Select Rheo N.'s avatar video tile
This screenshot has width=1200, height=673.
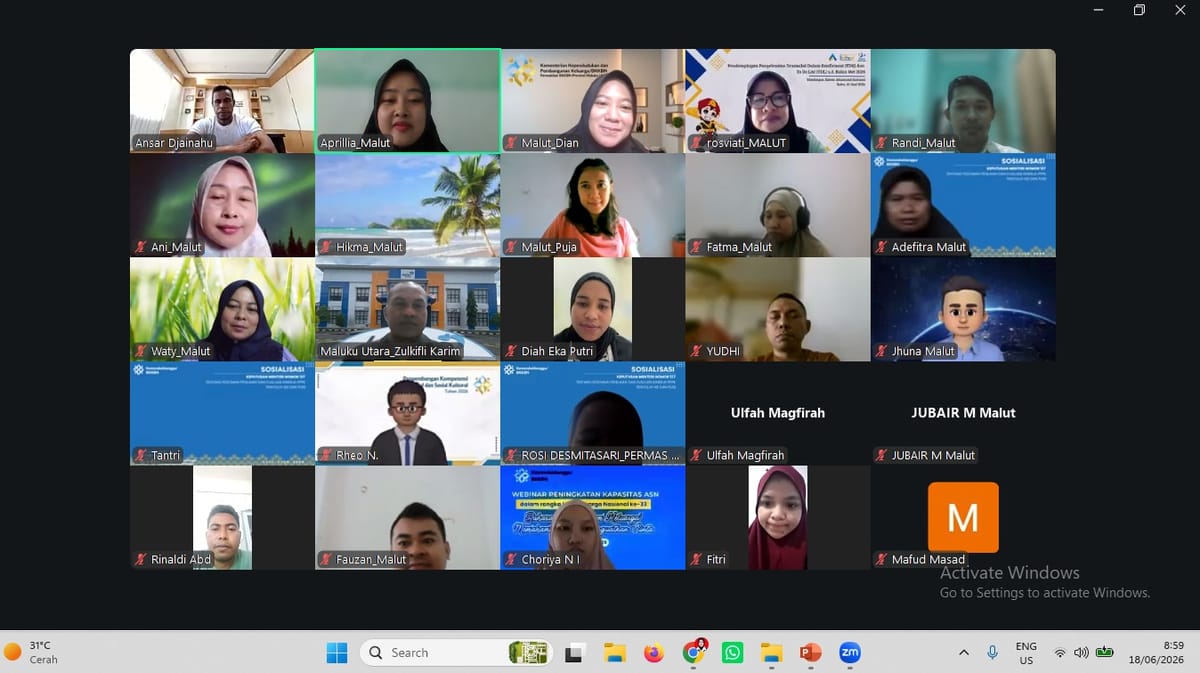pyautogui.click(x=408, y=413)
